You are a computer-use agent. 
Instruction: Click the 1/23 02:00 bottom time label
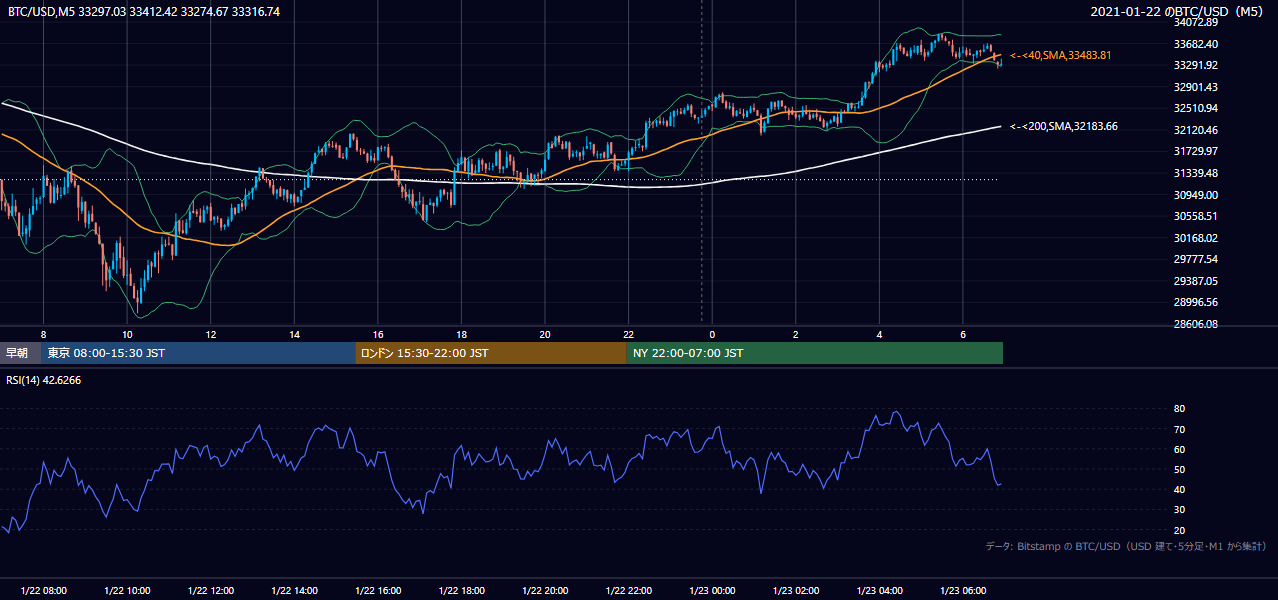796,591
